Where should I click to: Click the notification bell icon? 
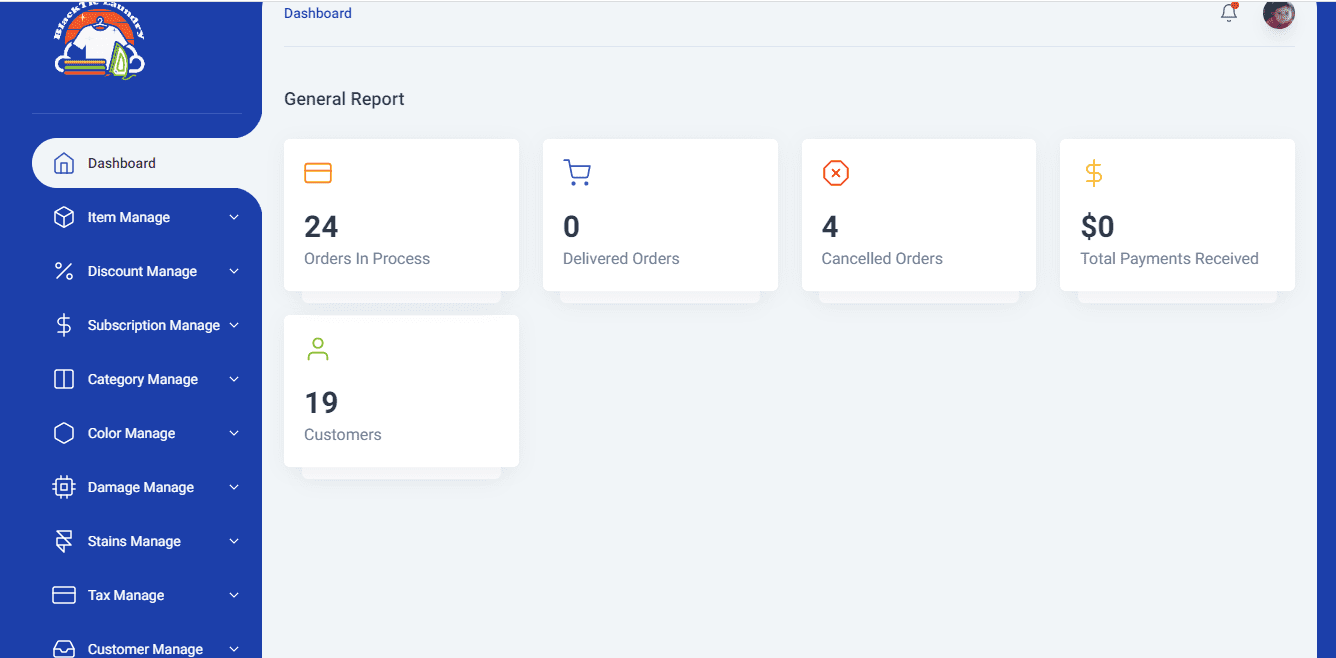pos(1229,14)
